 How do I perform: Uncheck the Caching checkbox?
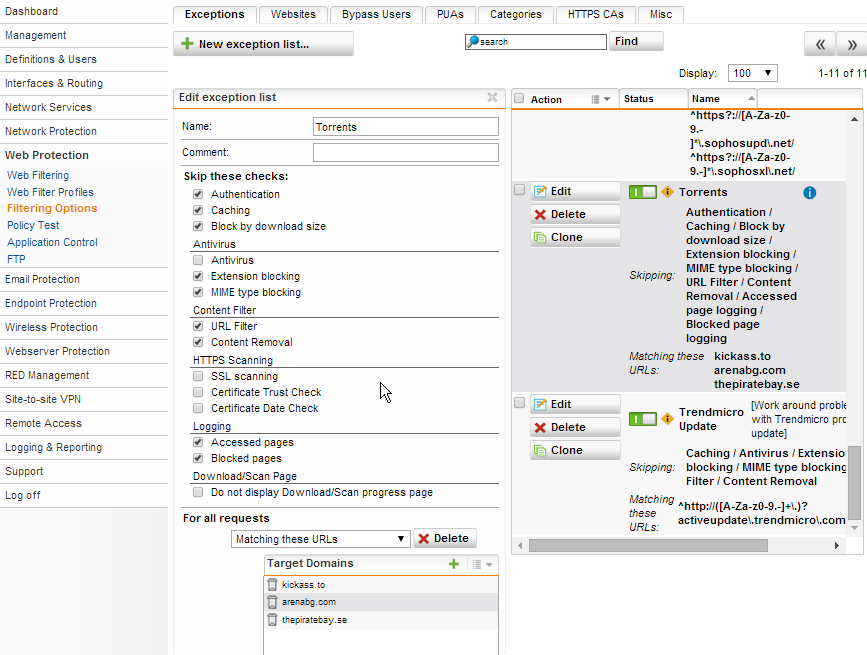pos(198,210)
